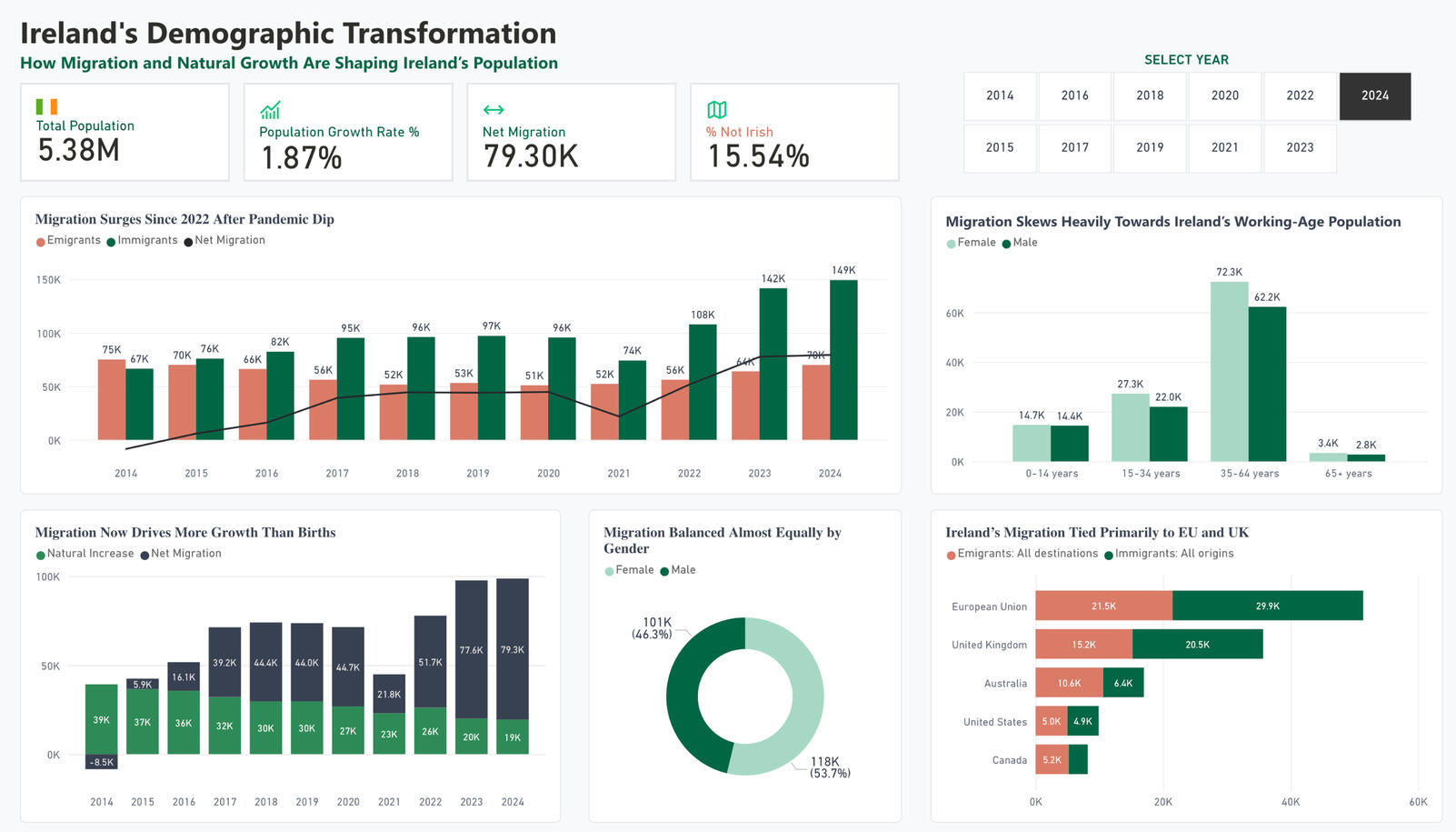
Task: Switch the year filter to 2019
Action: (x=1150, y=147)
